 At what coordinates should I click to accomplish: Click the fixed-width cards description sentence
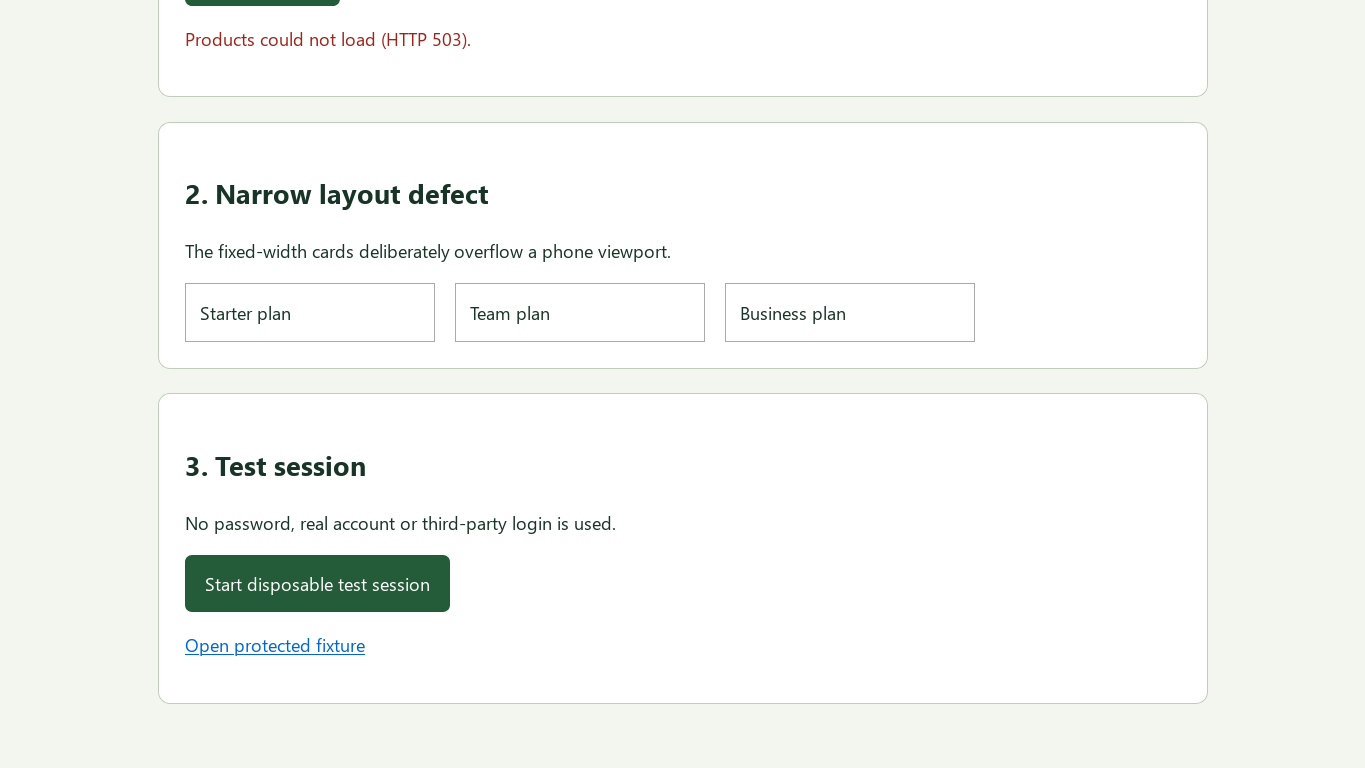pos(428,251)
